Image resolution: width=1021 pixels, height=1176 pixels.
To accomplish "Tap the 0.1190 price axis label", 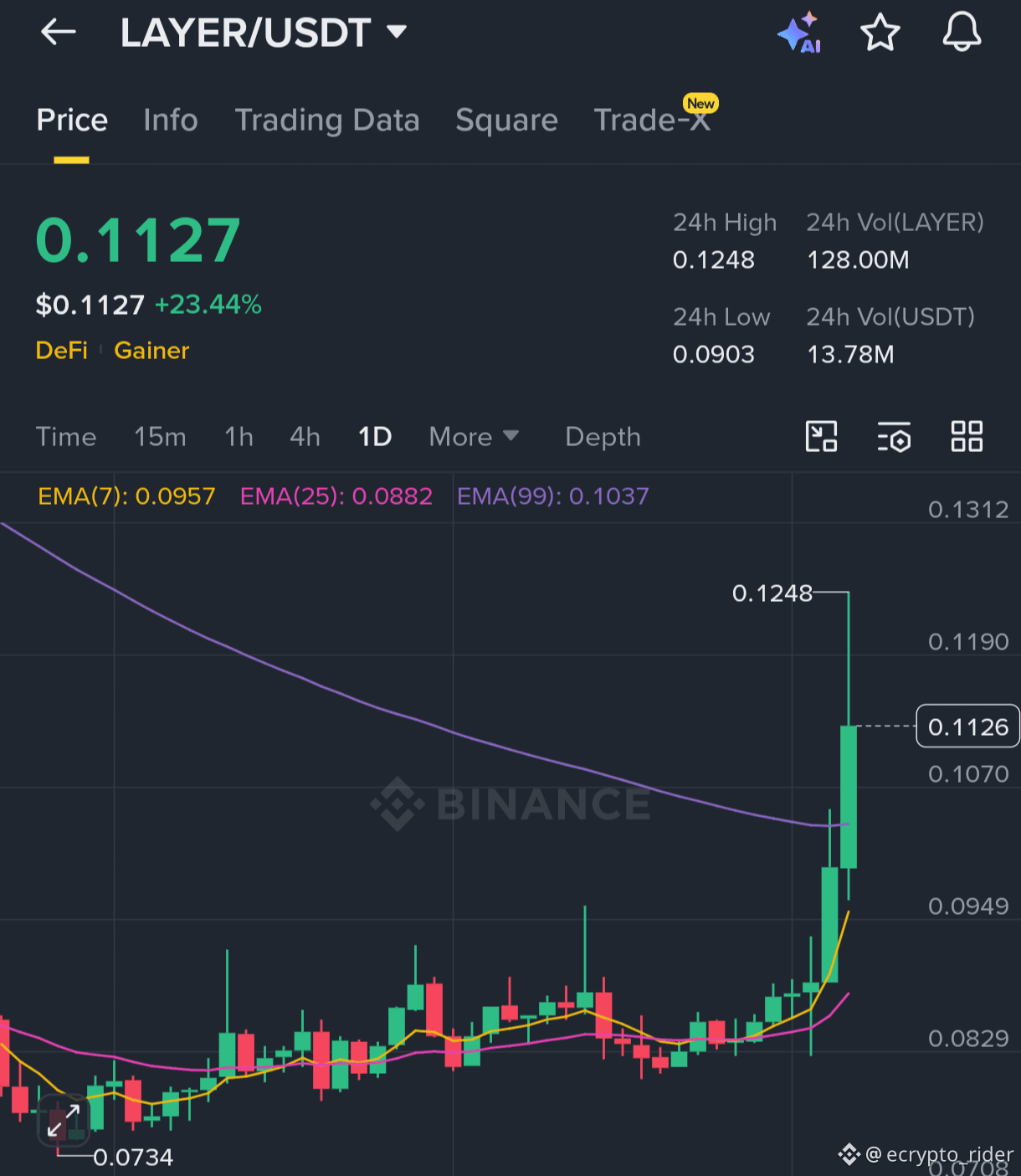I will coord(968,642).
